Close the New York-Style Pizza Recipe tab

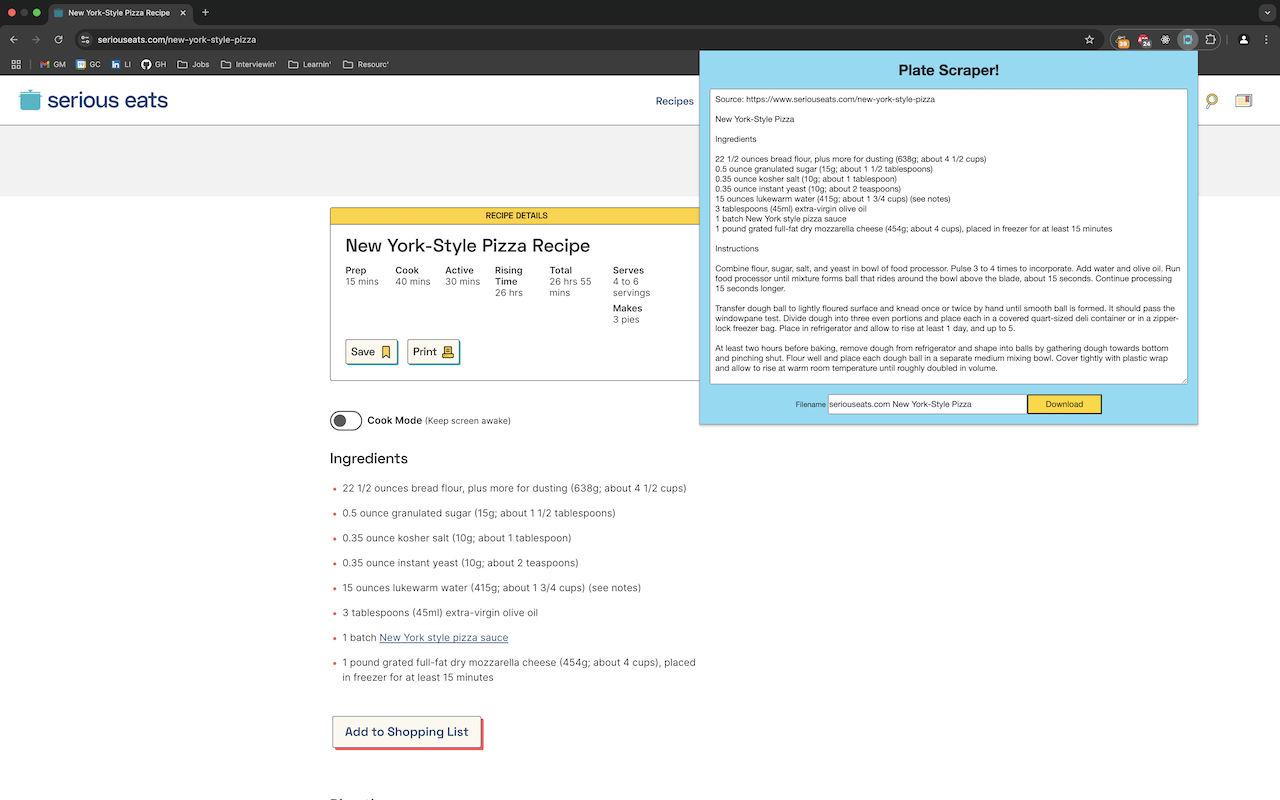coord(183,13)
